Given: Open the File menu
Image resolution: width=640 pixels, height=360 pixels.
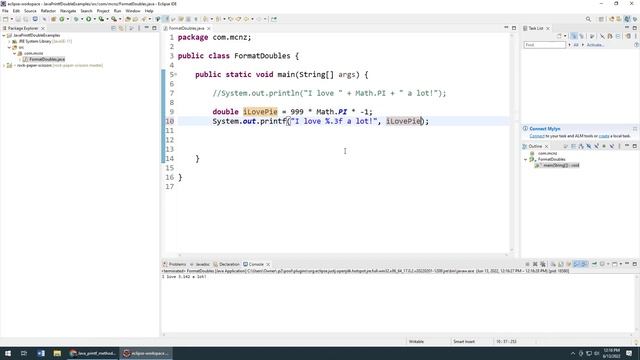Looking at the screenshot, I should click(5, 11).
